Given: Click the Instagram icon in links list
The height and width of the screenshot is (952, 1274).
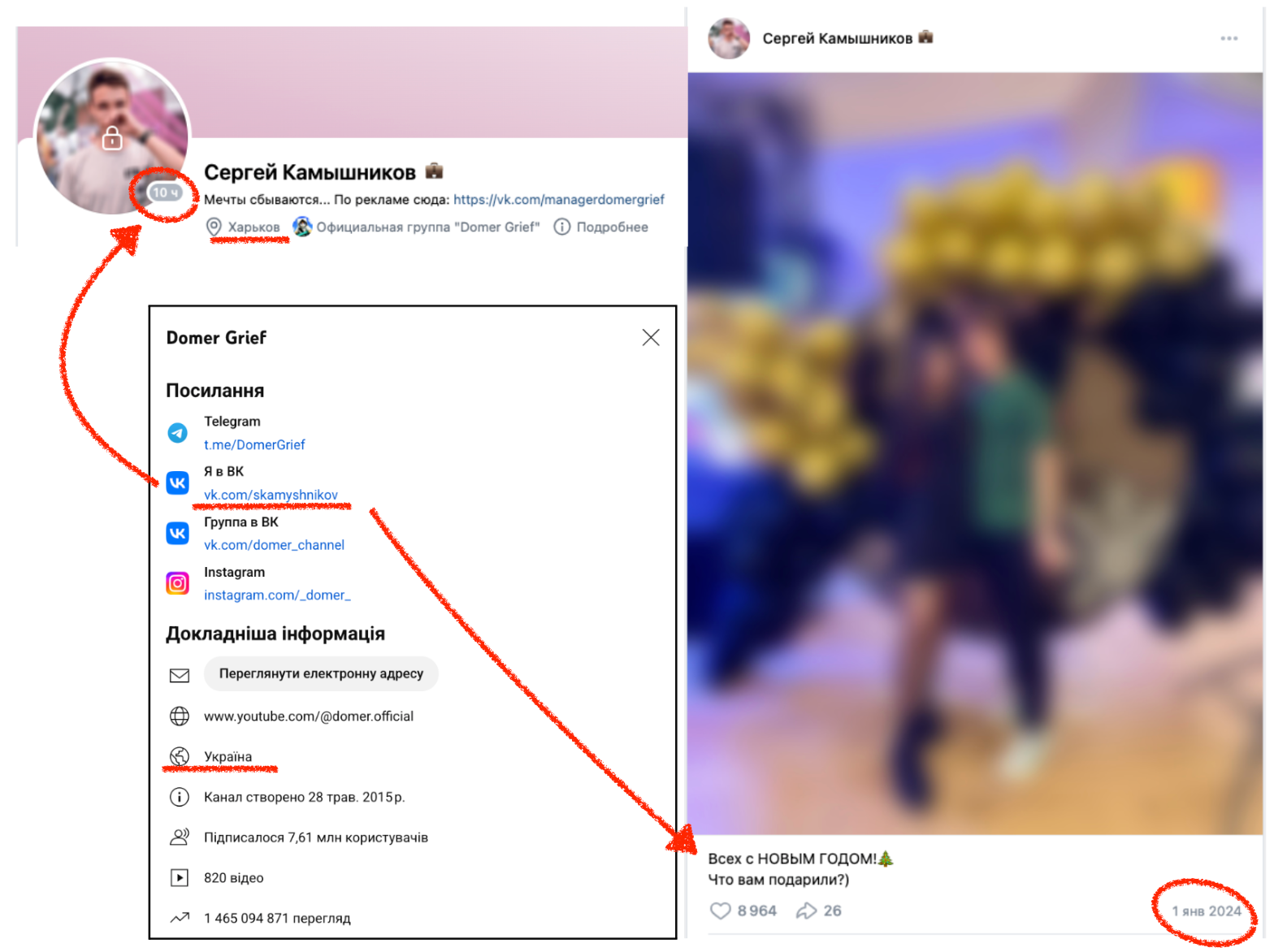Looking at the screenshot, I should [177, 583].
